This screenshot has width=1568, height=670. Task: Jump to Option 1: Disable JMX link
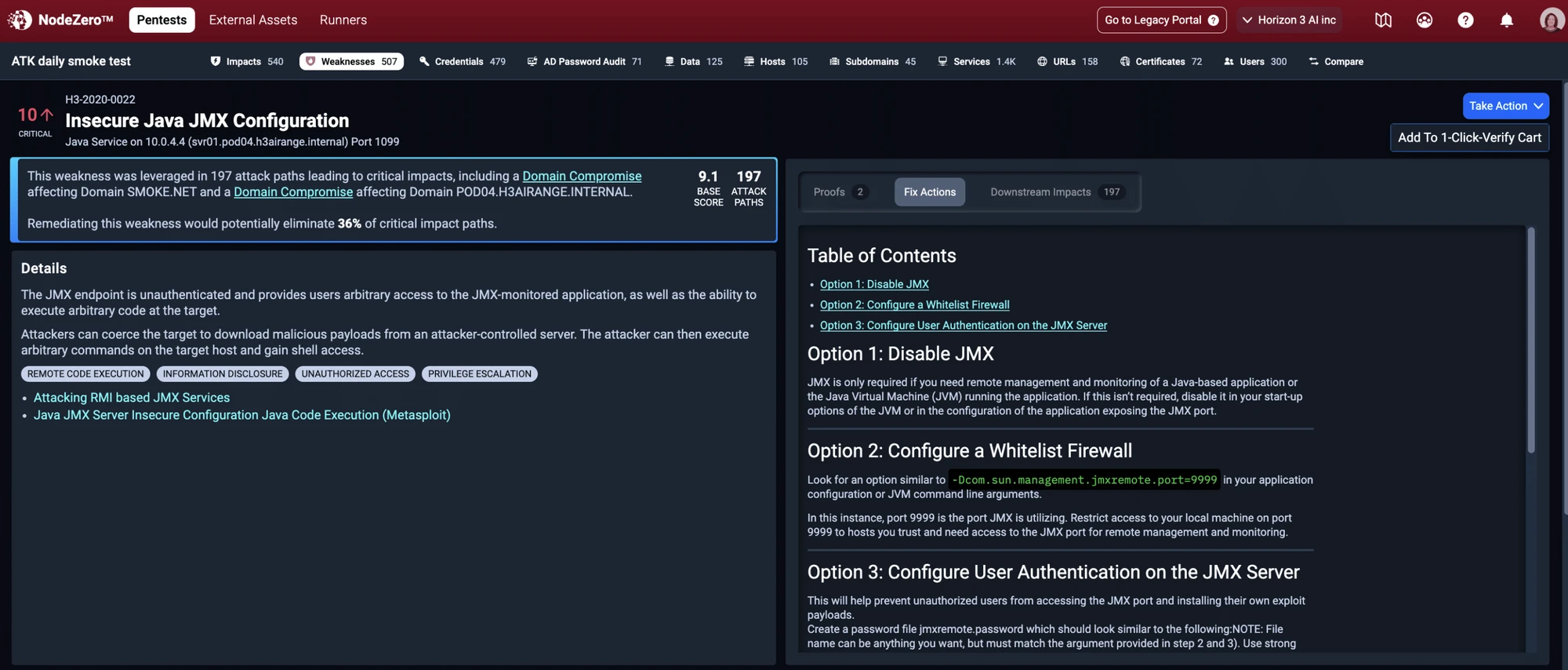(x=874, y=284)
